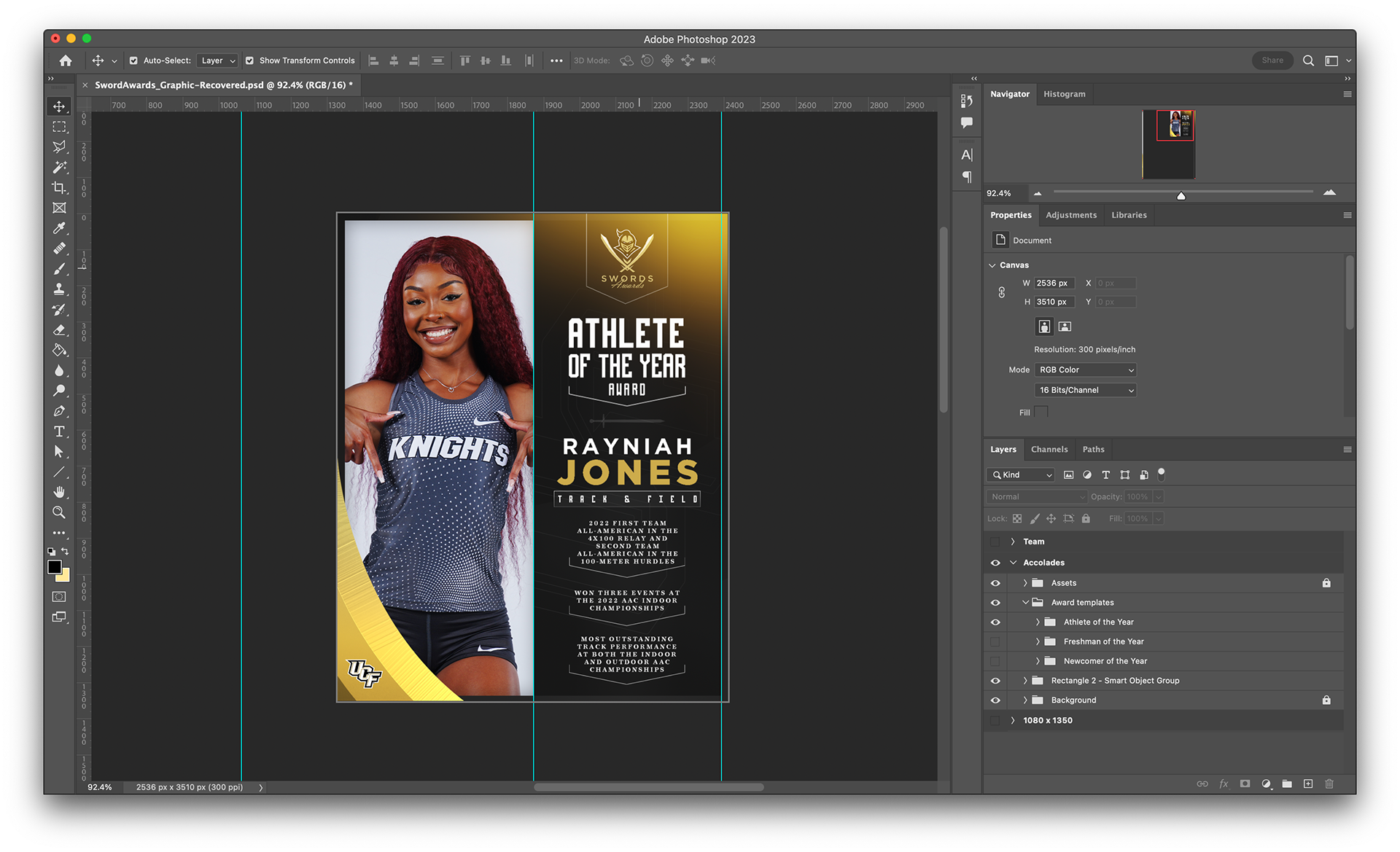Click the canvas Fill color swatch

pos(1041,412)
